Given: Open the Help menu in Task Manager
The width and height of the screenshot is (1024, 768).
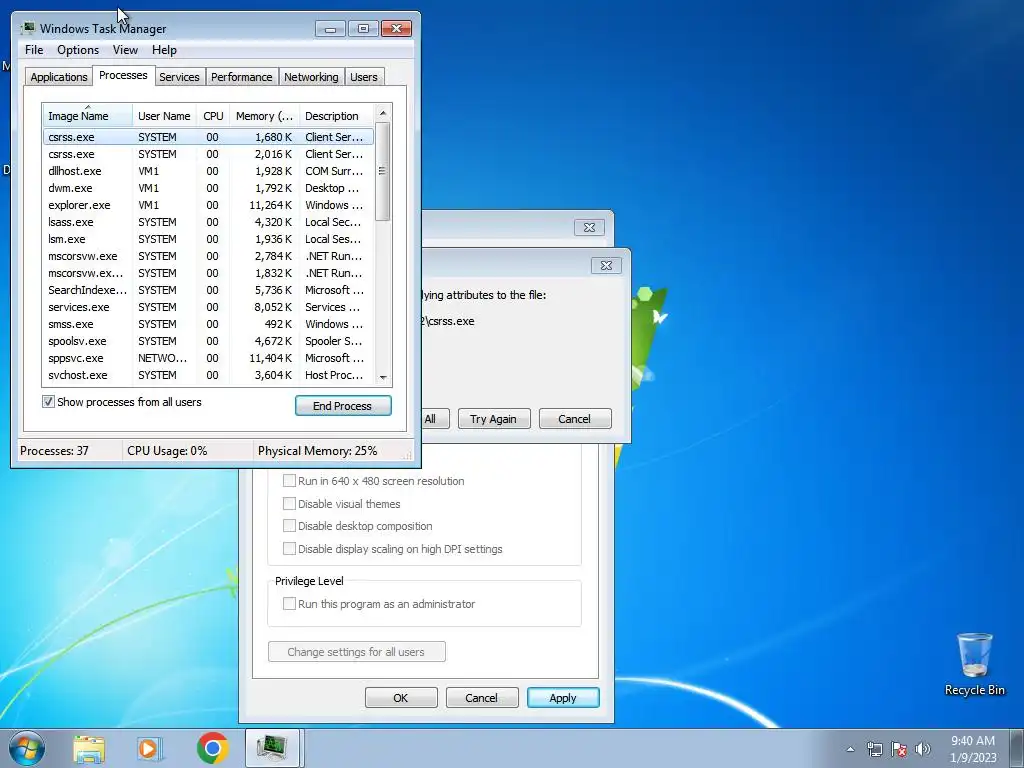Looking at the screenshot, I should (164, 50).
